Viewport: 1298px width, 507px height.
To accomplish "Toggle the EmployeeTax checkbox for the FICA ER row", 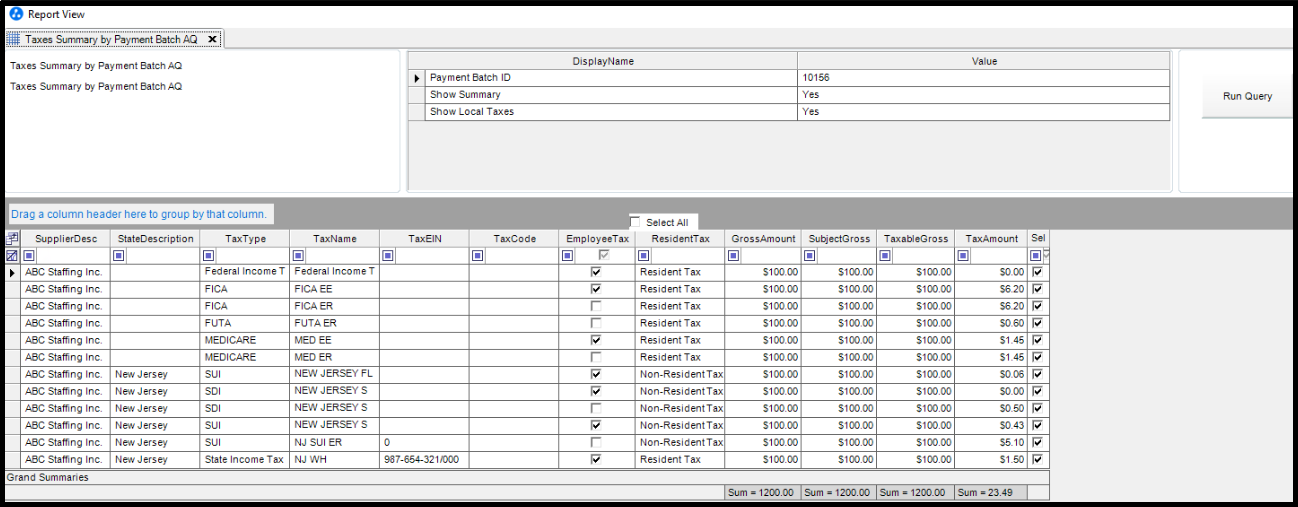I will (596, 306).
